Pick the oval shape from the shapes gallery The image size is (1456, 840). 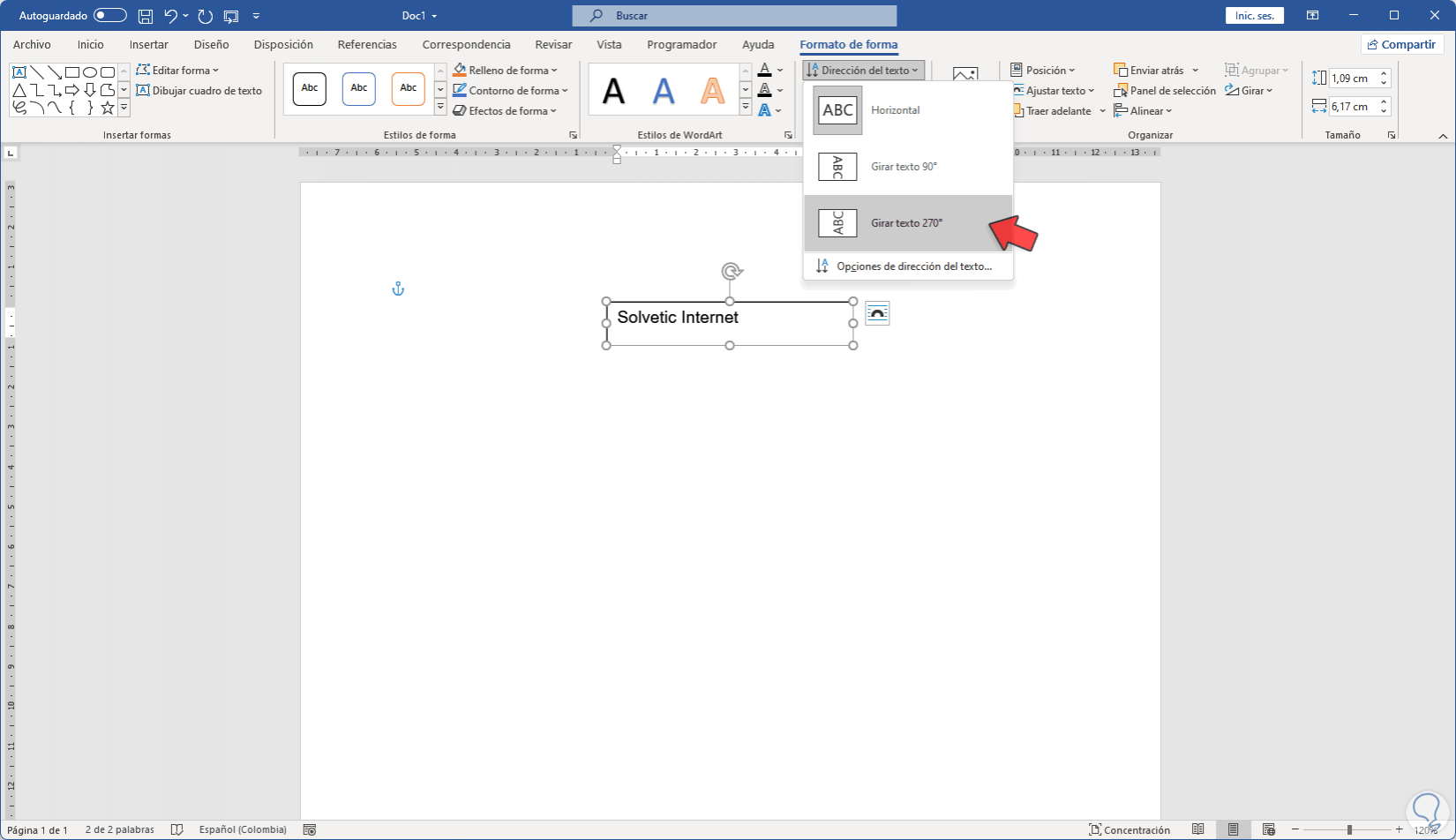tap(90, 71)
